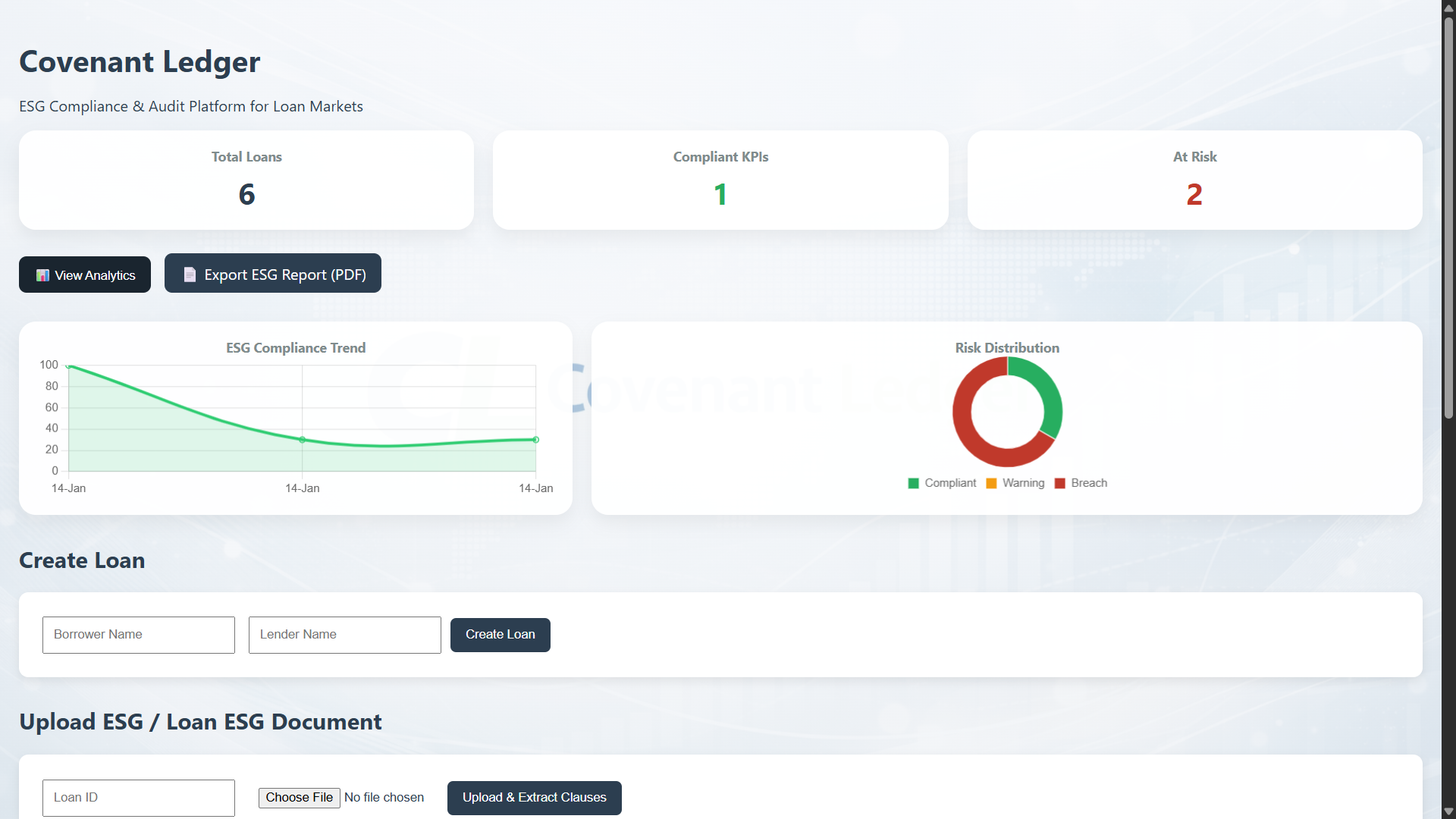Toggle the red Breach legend swatch

pos(1059,483)
